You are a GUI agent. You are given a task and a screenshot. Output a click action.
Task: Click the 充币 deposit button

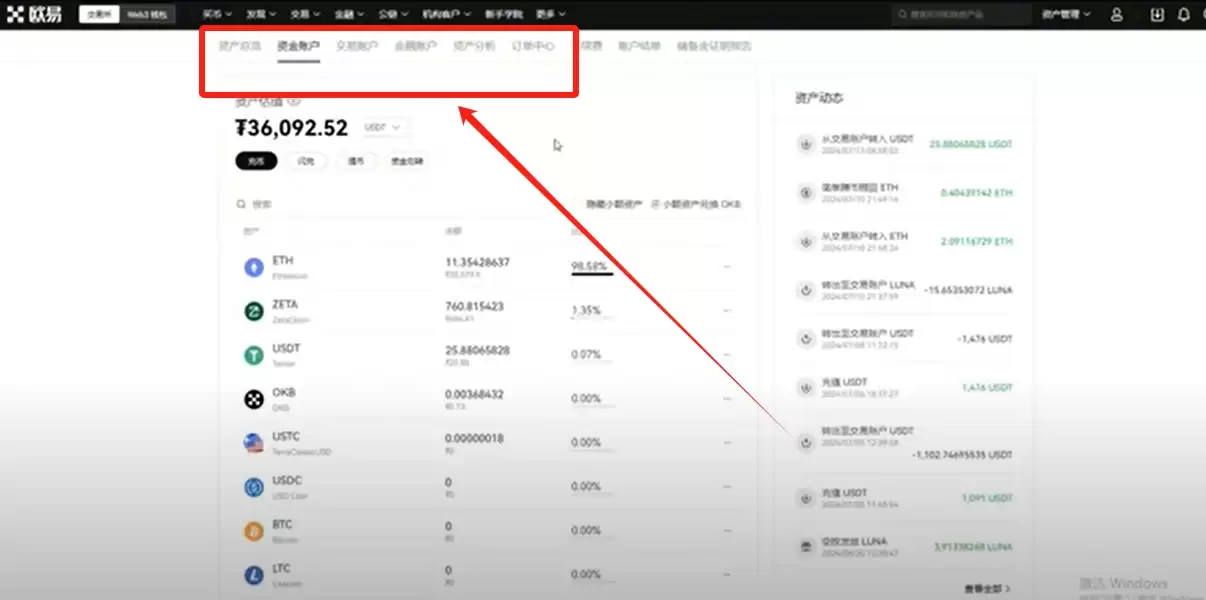coord(254,161)
